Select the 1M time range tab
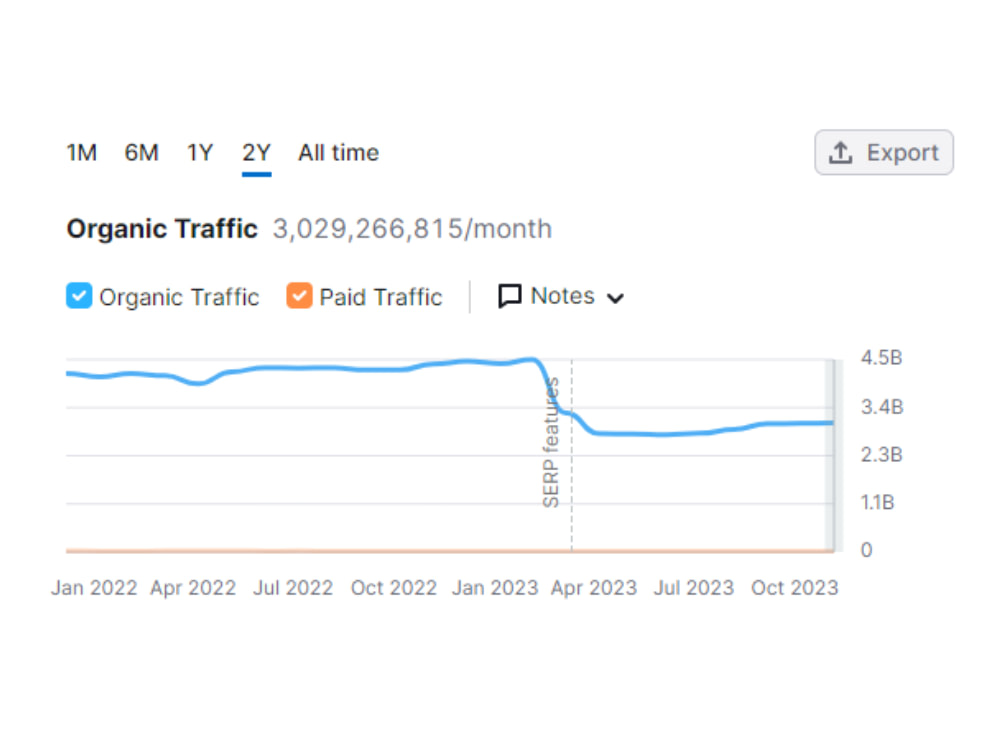The image size is (1000, 750). click(82, 153)
